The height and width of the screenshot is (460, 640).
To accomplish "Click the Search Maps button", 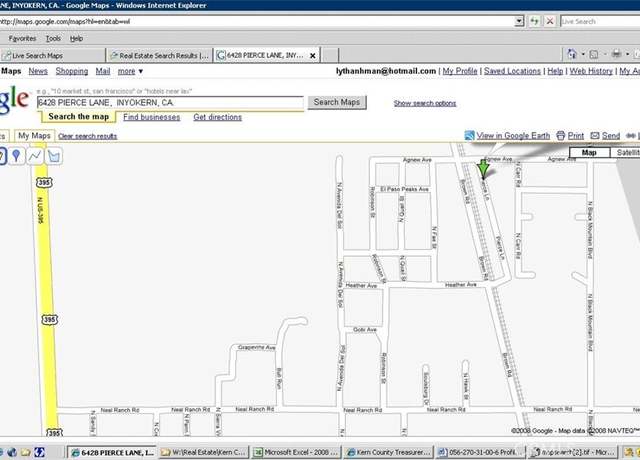I will (337, 102).
